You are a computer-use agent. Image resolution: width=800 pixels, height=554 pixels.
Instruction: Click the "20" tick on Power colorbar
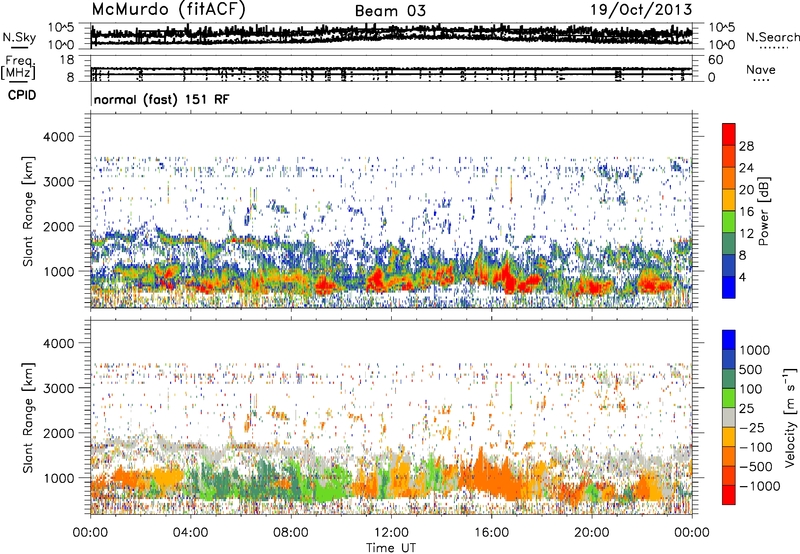[746, 190]
